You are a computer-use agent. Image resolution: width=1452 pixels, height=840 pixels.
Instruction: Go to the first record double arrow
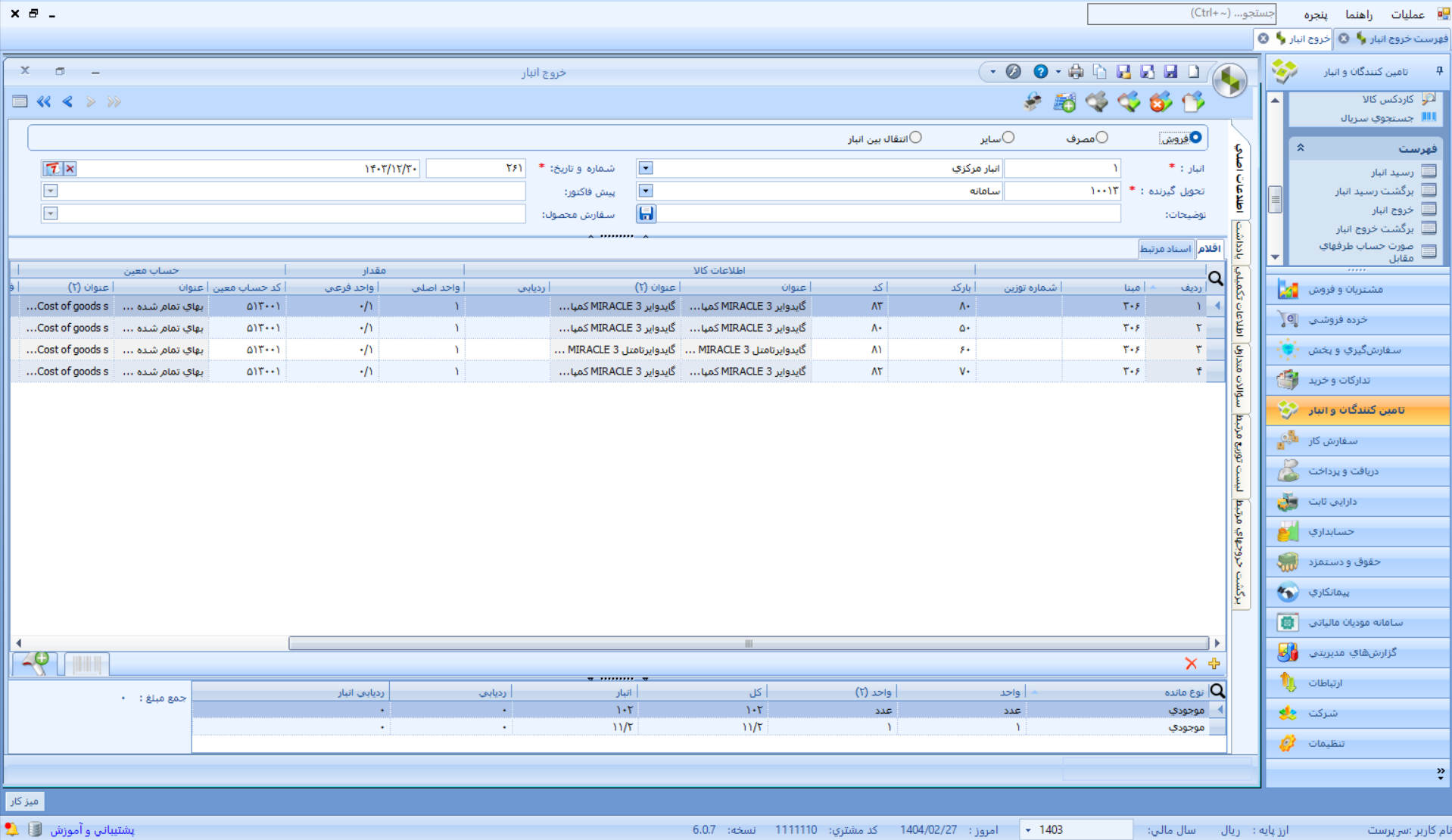click(44, 102)
